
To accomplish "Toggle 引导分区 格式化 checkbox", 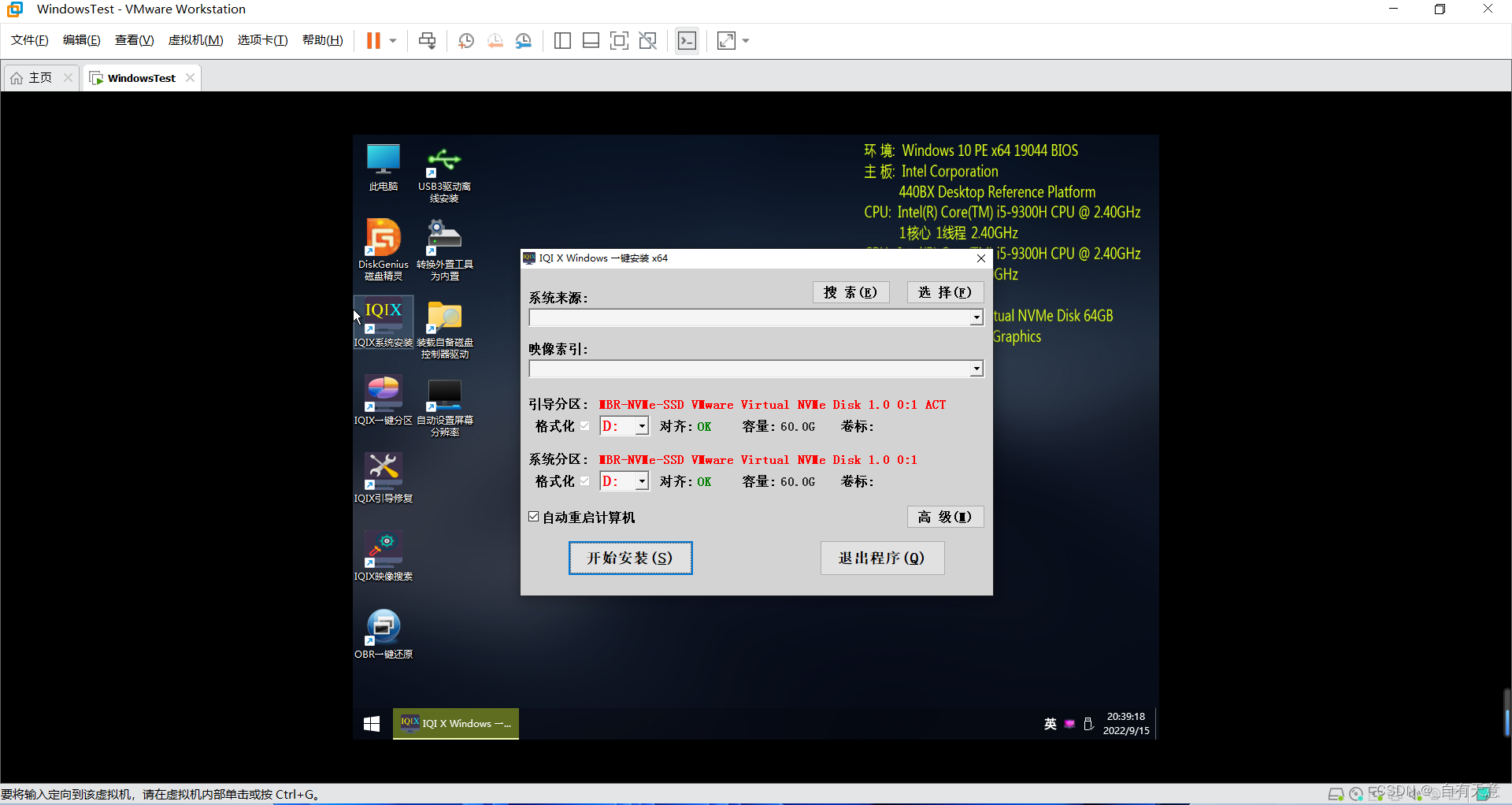I will click(x=584, y=426).
